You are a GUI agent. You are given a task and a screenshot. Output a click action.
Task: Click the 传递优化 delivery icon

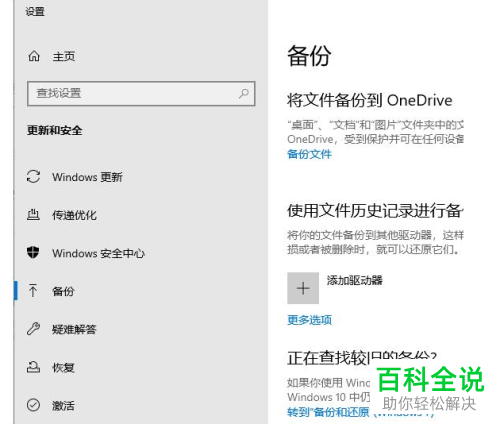[x=33, y=215]
